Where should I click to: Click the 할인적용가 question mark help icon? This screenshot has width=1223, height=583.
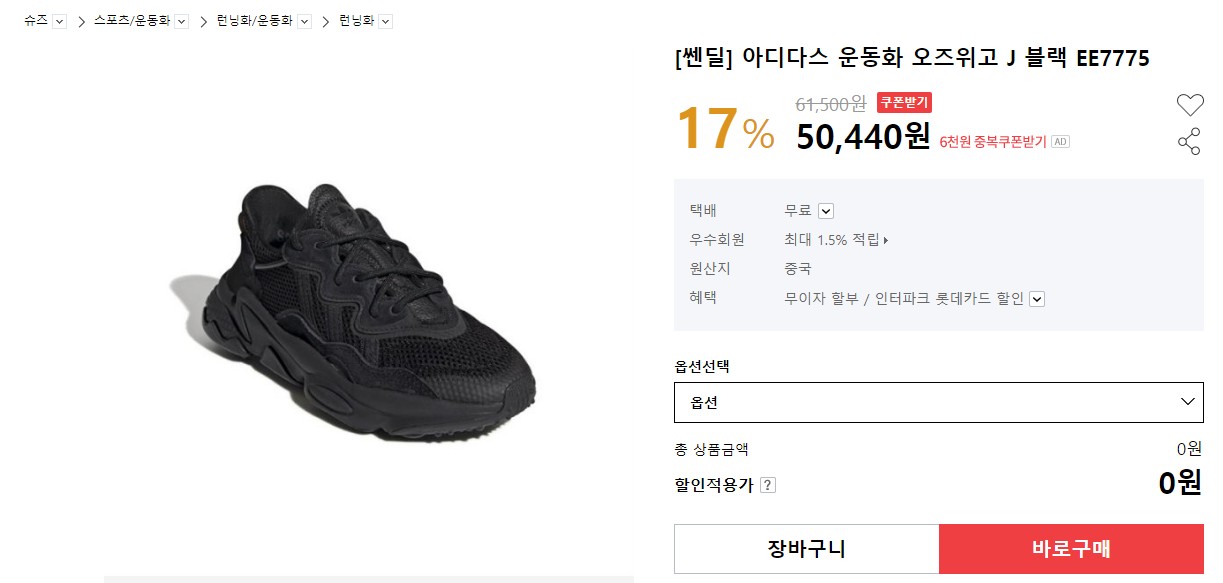click(x=767, y=485)
